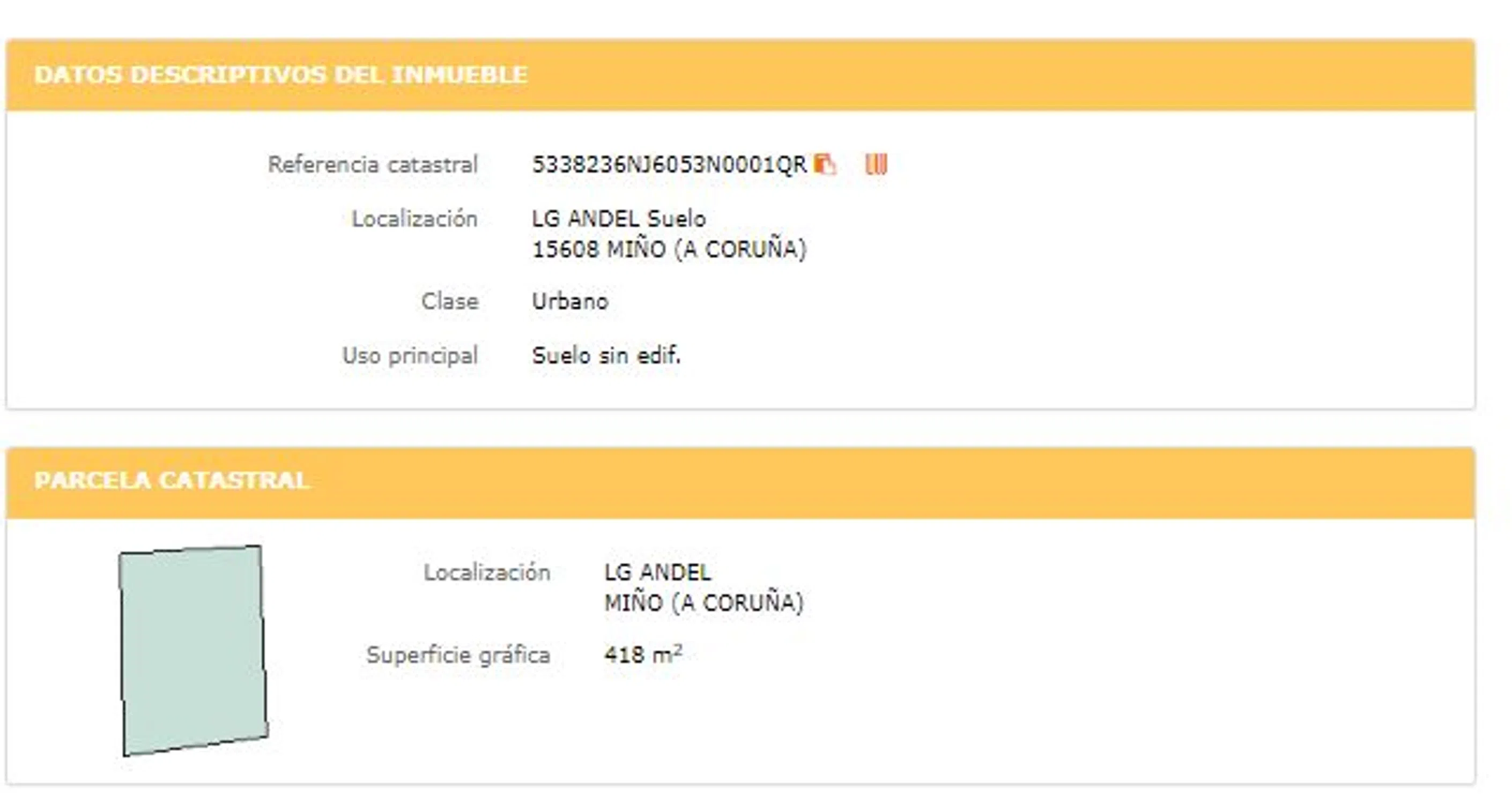Click the 418 m² surface value
The image size is (1512, 804).
[x=643, y=654]
